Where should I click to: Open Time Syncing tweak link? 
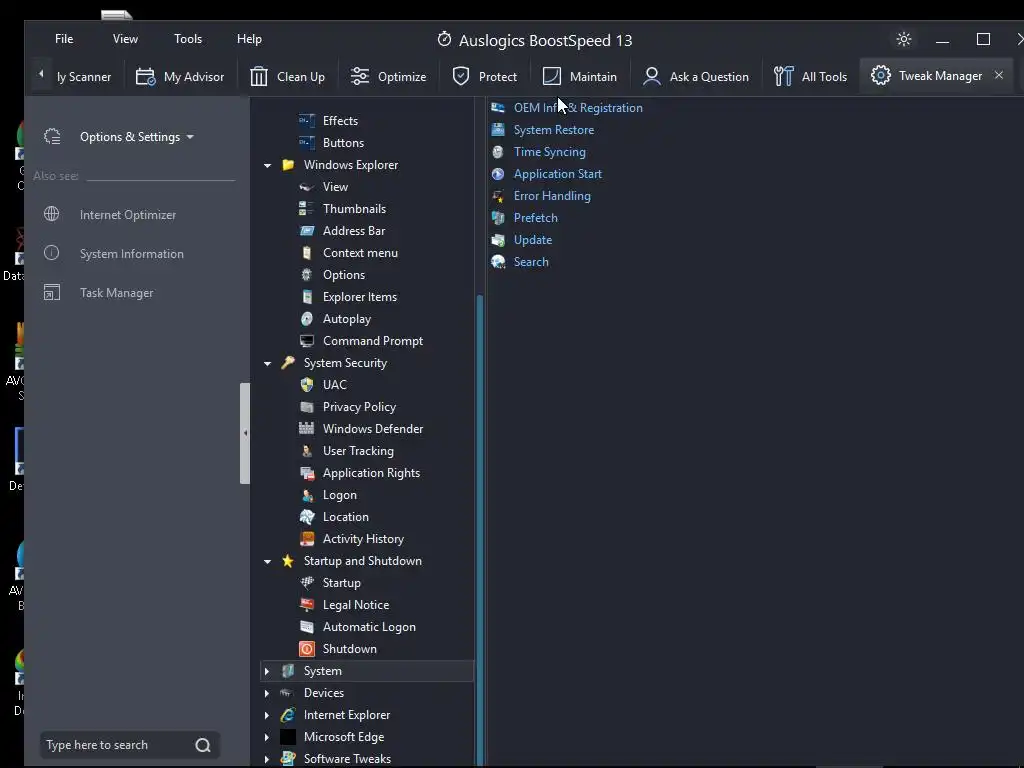point(549,152)
